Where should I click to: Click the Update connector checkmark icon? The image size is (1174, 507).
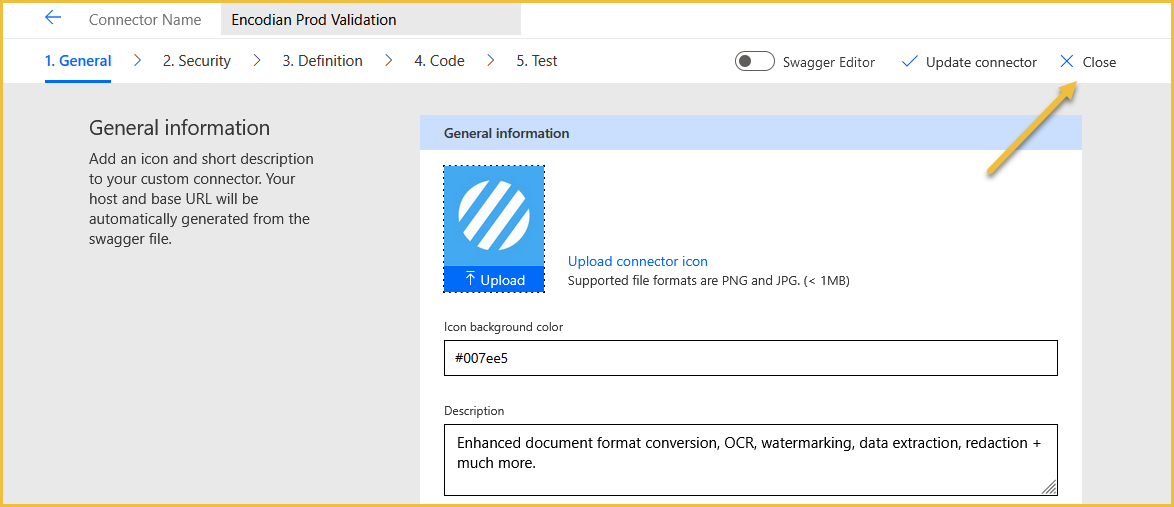point(910,62)
